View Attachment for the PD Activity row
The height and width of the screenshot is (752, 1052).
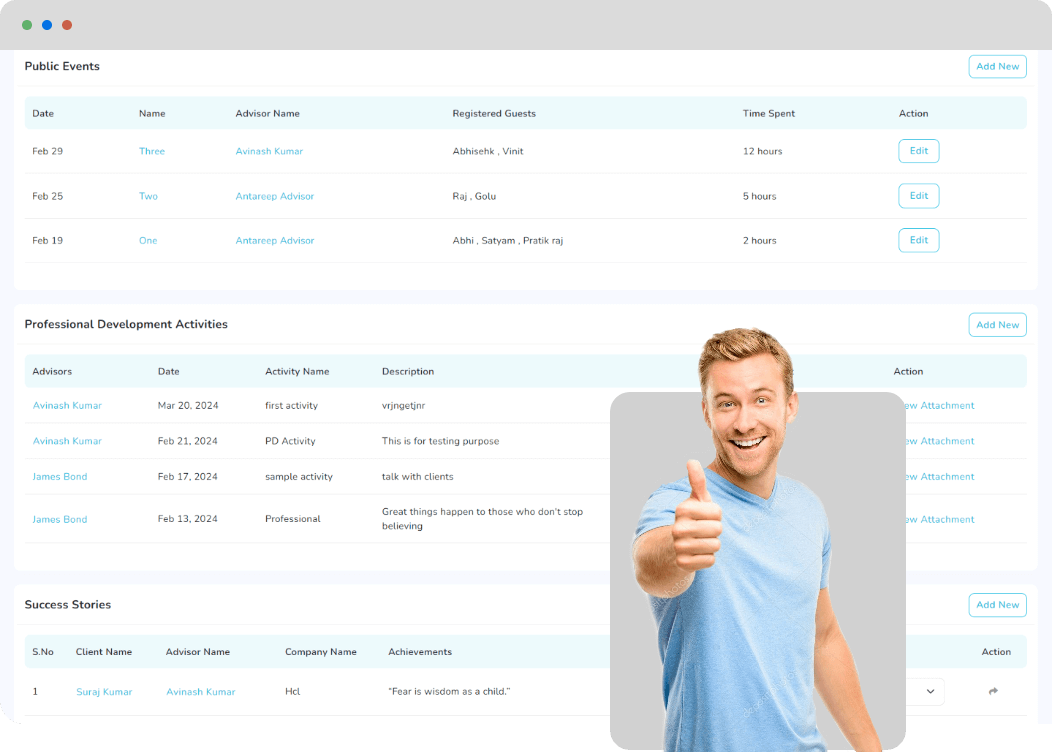pyautogui.click(x=940, y=440)
